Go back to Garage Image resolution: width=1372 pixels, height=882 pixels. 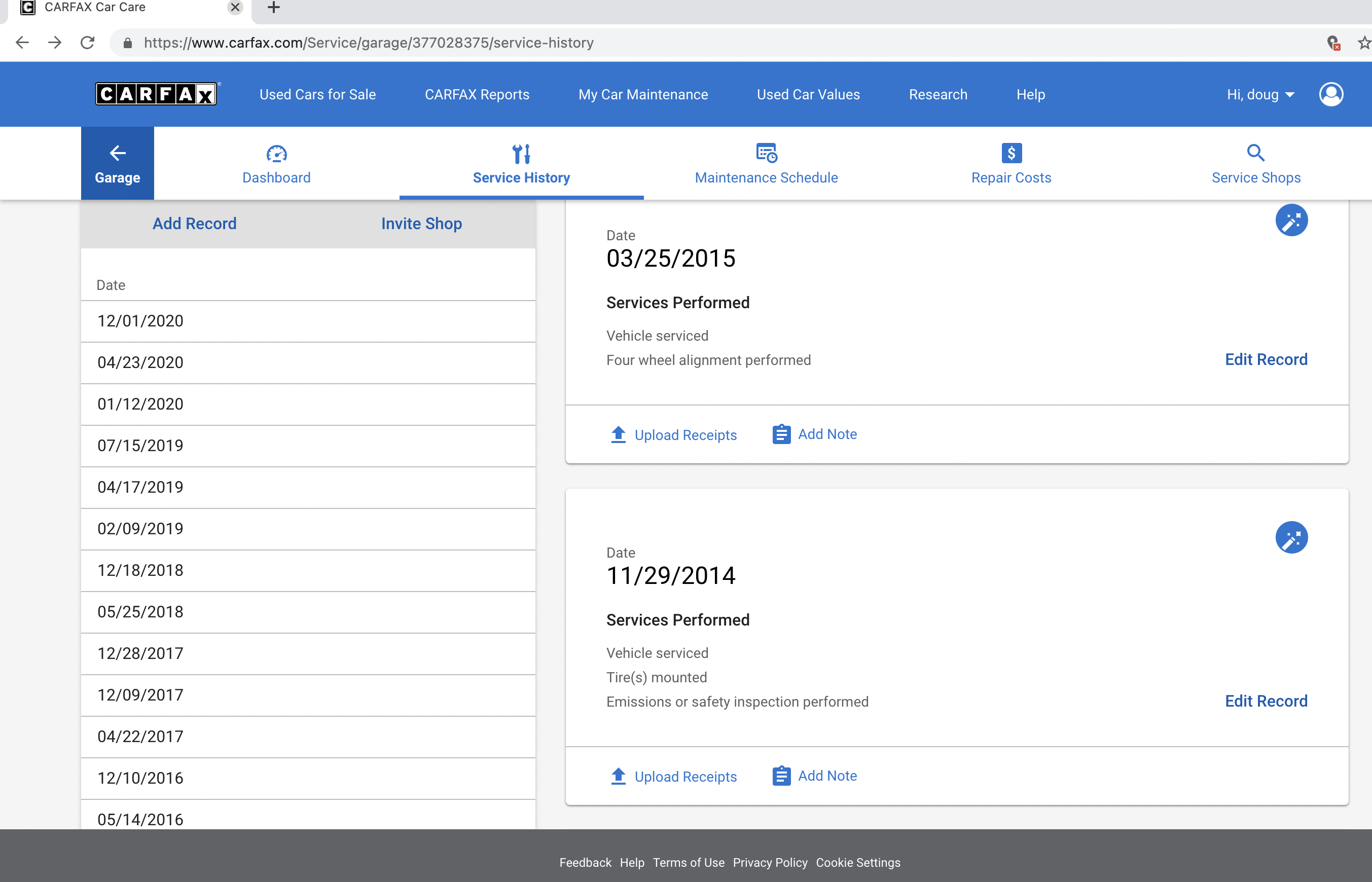tap(118, 163)
